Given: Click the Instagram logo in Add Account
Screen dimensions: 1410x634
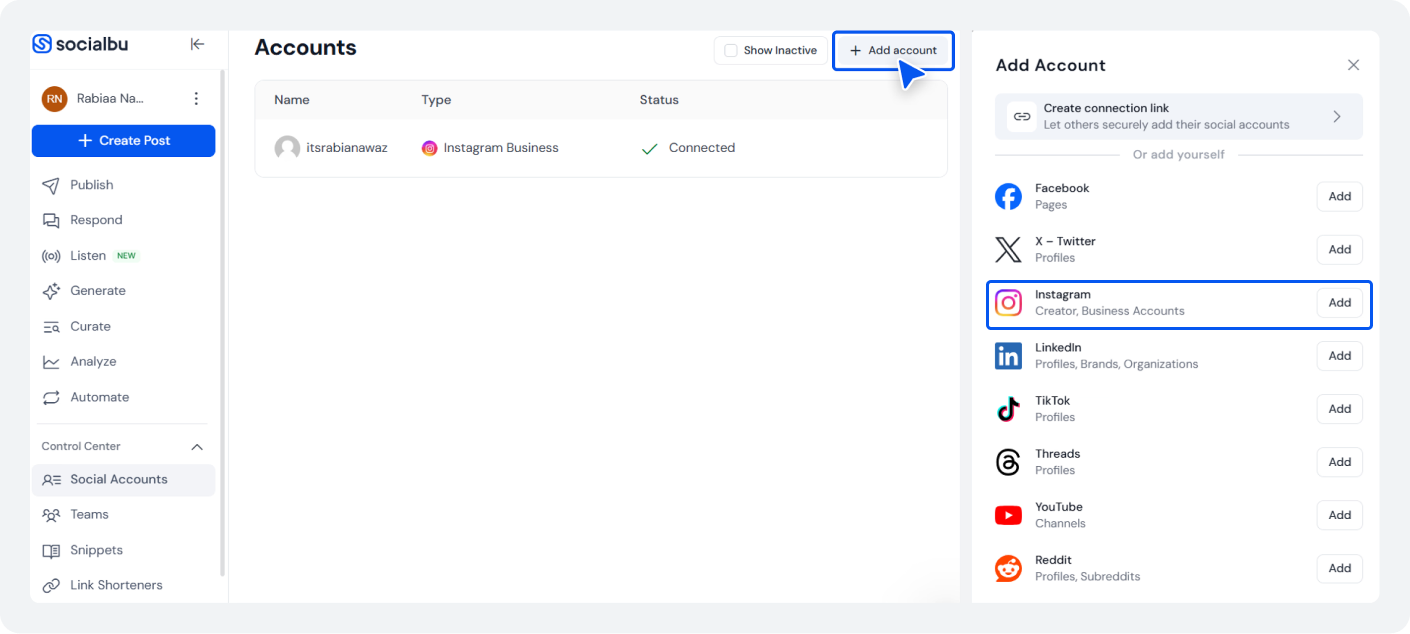Looking at the screenshot, I should [x=1008, y=302].
